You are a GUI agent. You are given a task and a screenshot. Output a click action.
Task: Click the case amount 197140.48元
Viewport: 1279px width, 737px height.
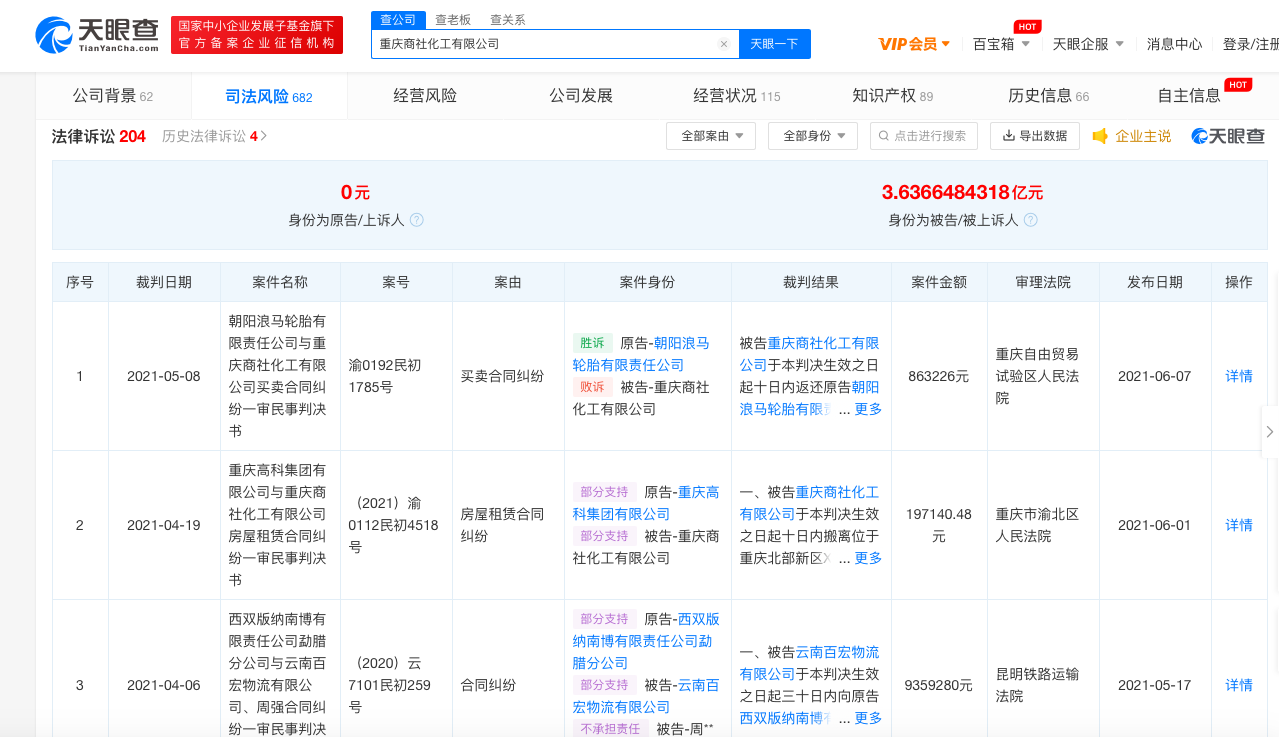click(939, 525)
